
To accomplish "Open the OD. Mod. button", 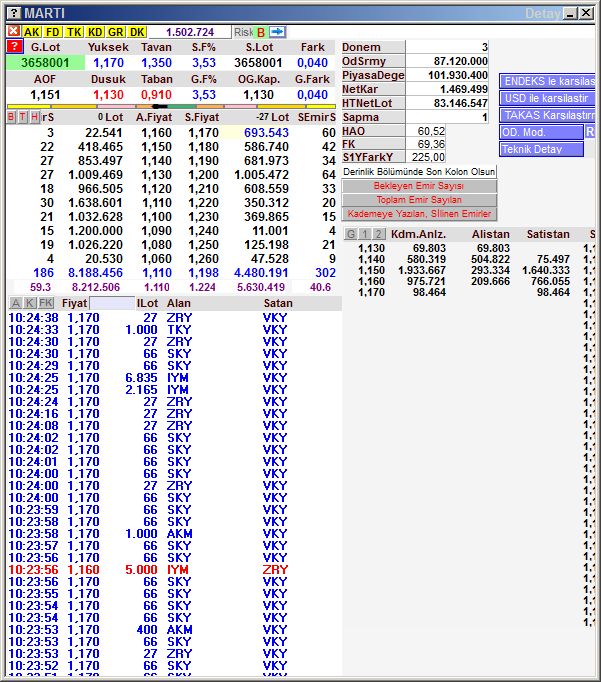I will tap(541, 132).
